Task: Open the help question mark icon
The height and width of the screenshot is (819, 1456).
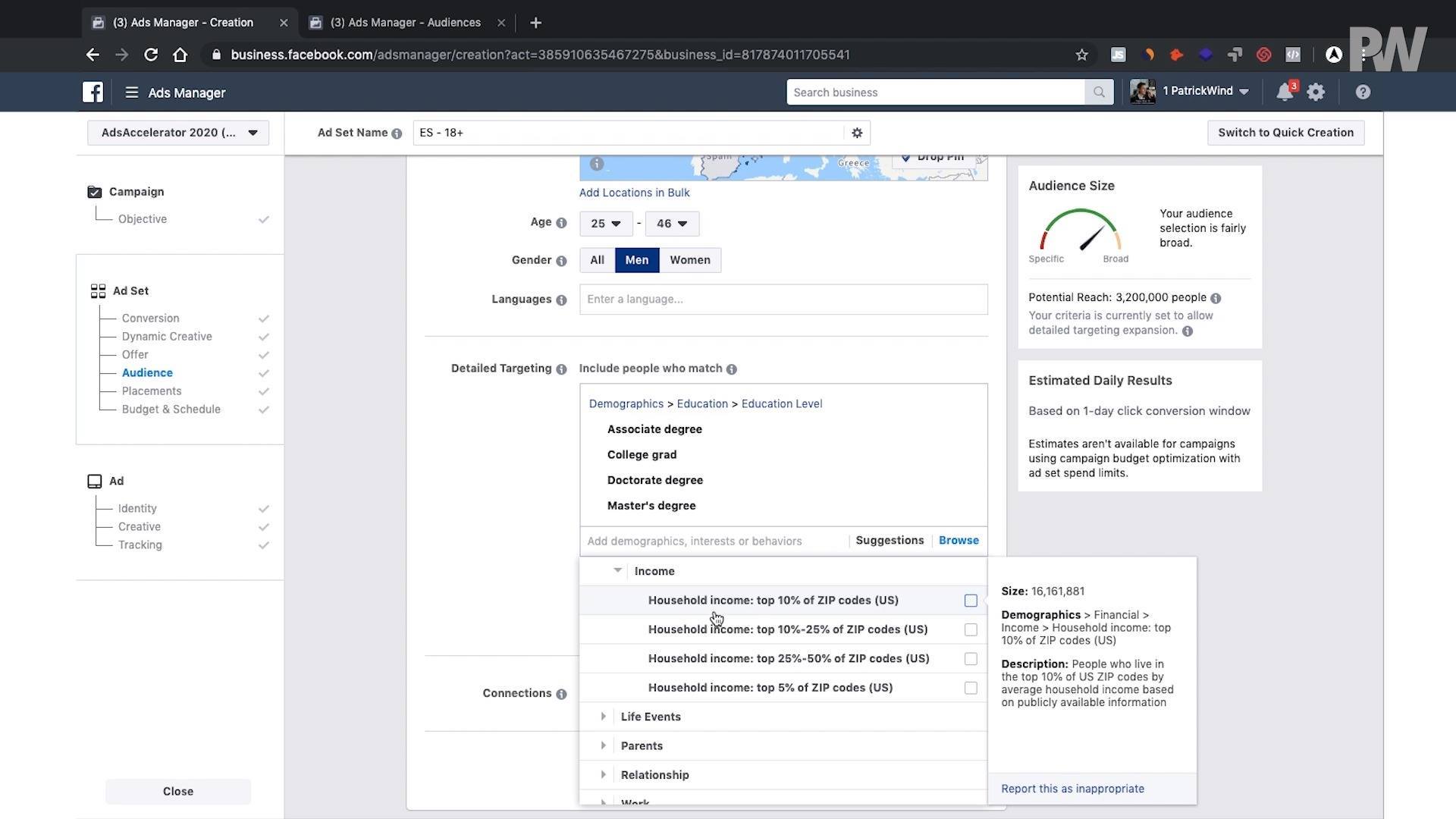Action: (x=1363, y=93)
